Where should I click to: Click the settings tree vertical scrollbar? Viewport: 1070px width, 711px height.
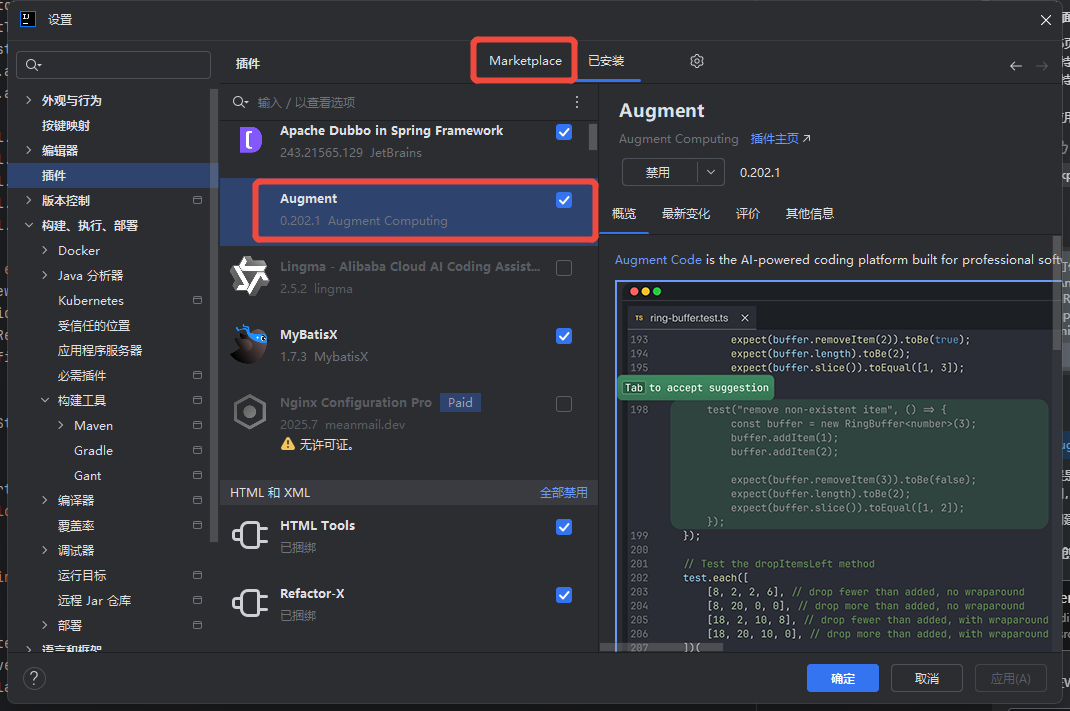coord(214,314)
